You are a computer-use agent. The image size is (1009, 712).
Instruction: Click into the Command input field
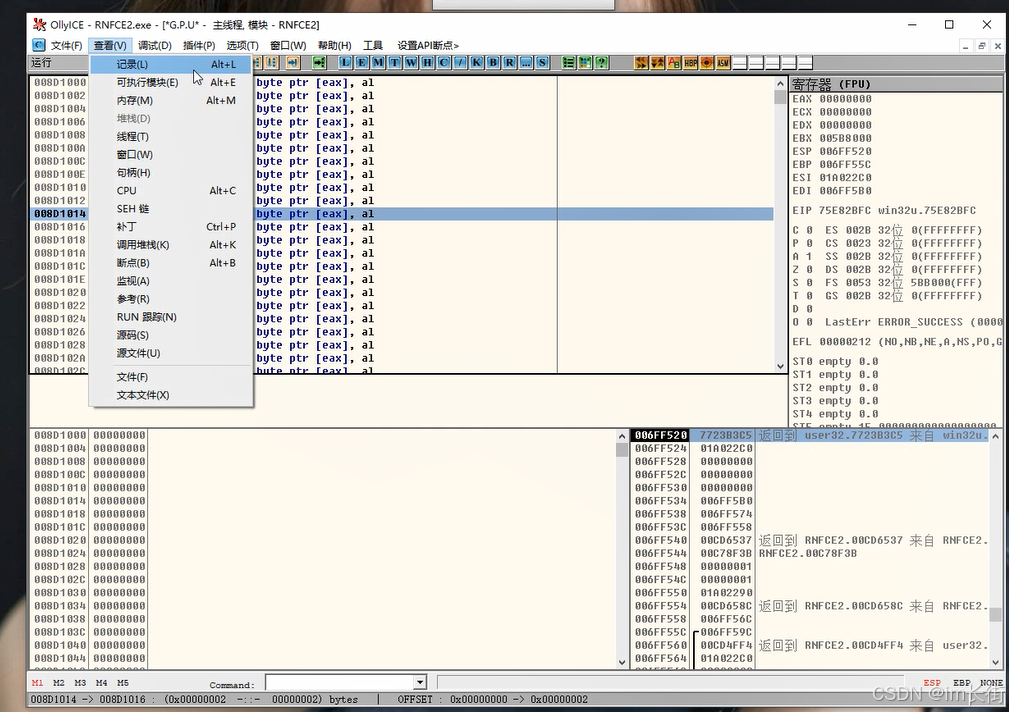tap(340, 682)
